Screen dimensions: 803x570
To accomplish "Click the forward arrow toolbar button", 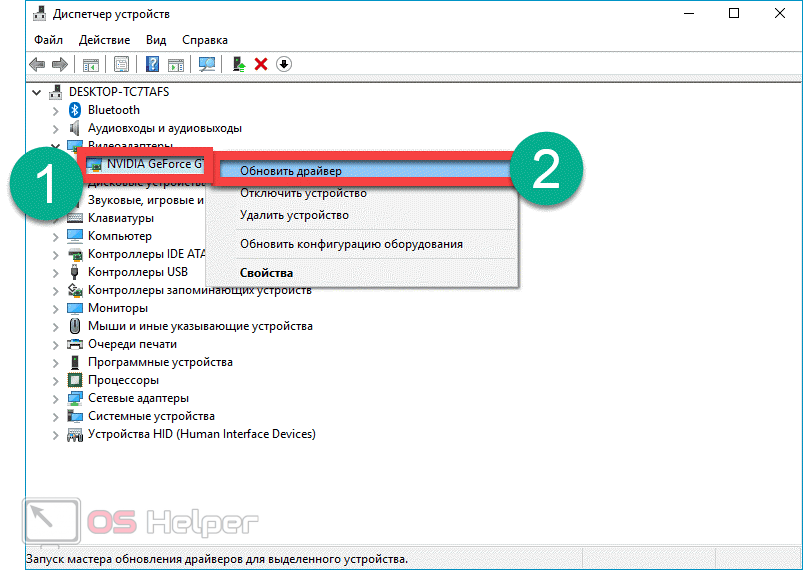I will tap(59, 64).
